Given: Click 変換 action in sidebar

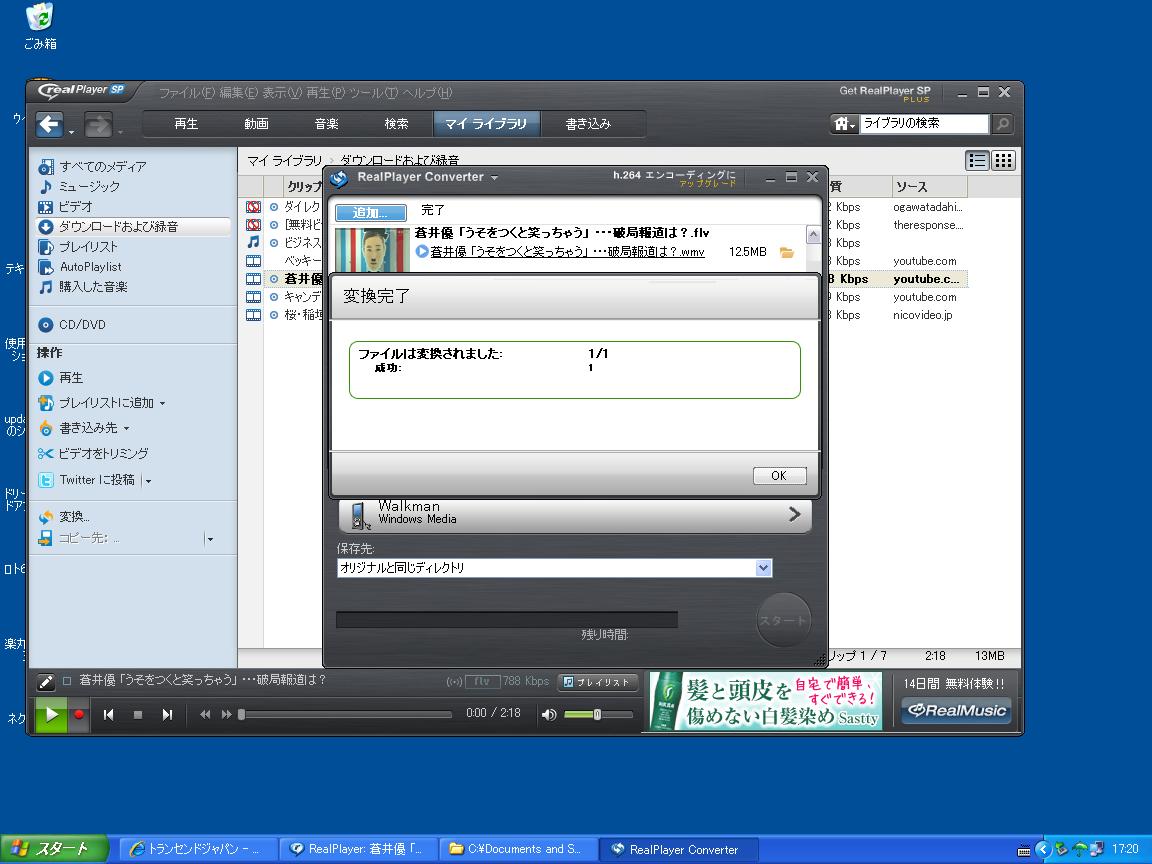Looking at the screenshot, I should tap(73, 517).
